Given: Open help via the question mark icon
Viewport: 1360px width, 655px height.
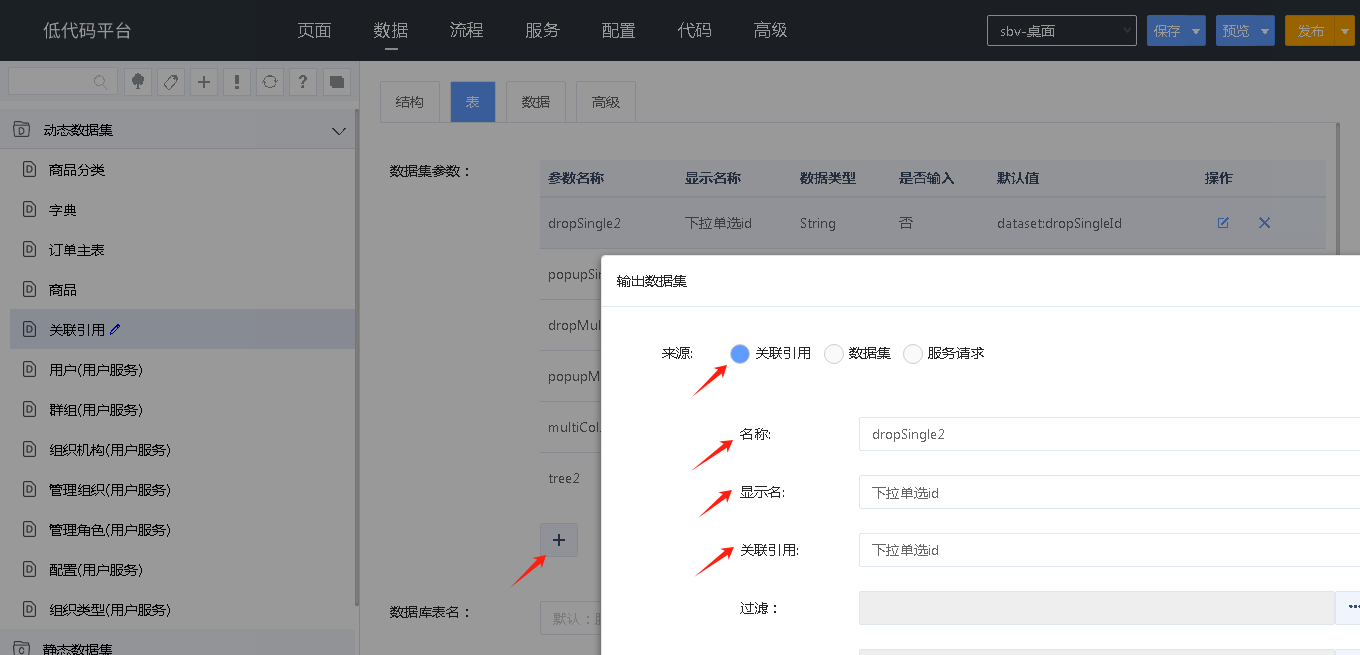Looking at the screenshot, I should tap(303, 82).
